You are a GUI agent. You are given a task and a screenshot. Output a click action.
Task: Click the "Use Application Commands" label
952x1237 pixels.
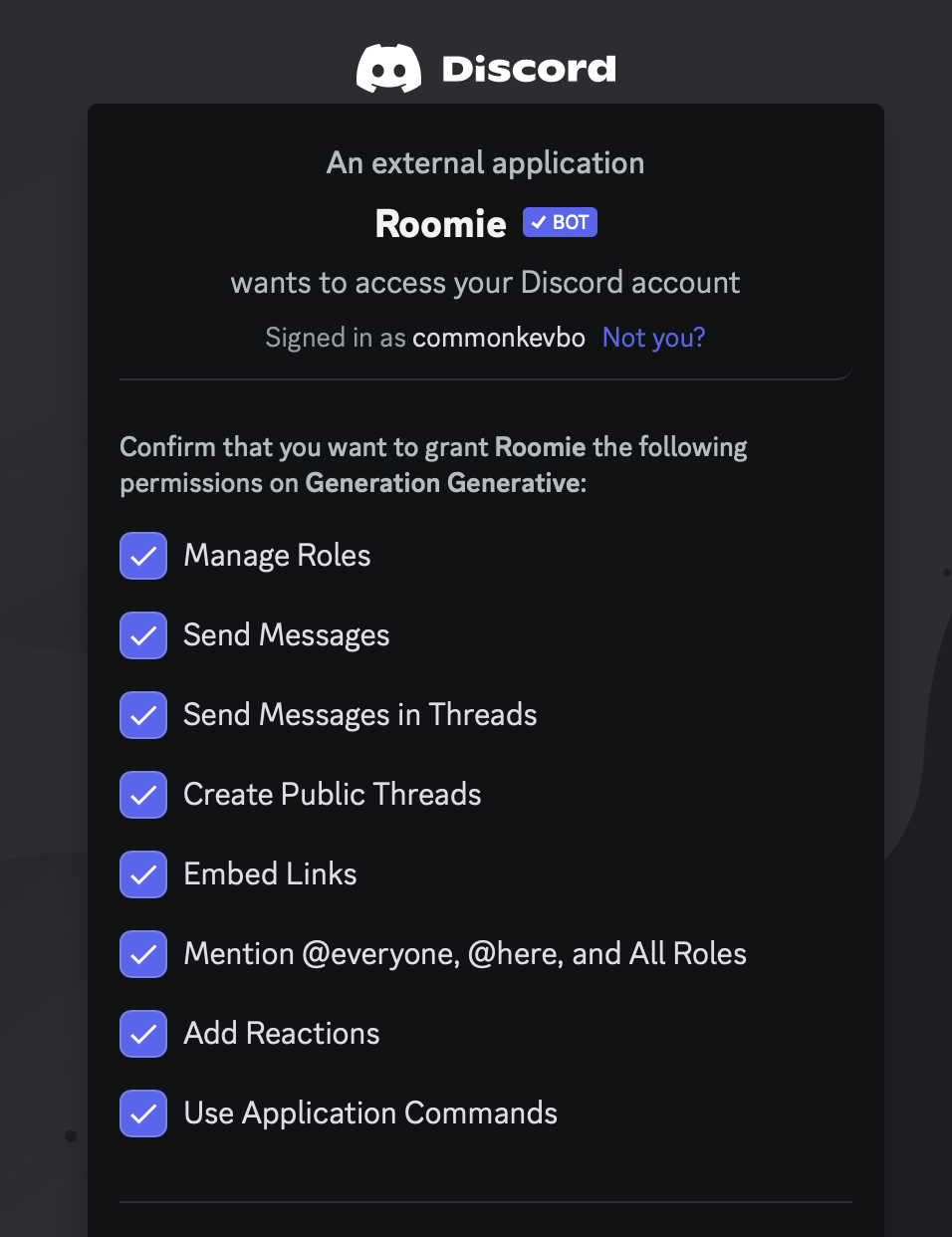pyautogui.click(x=370, y=1113)
